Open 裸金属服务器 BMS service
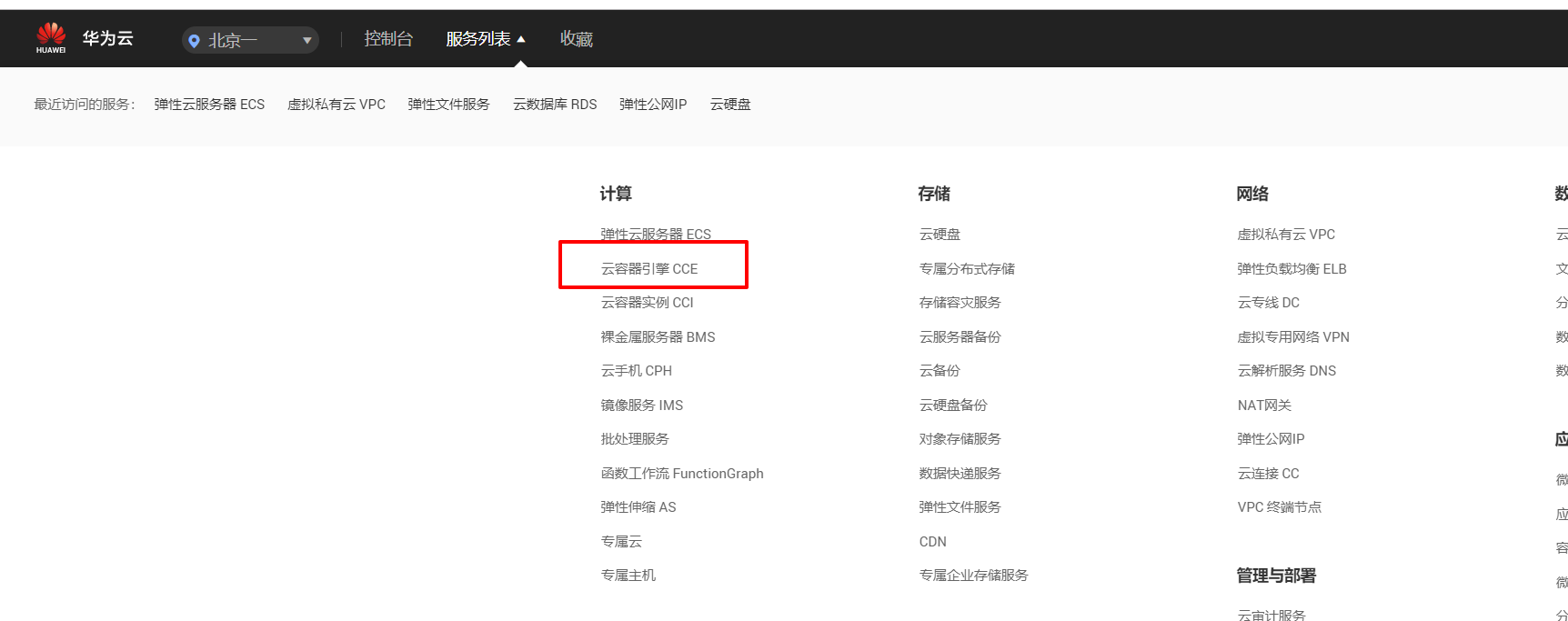 point(658,337)
